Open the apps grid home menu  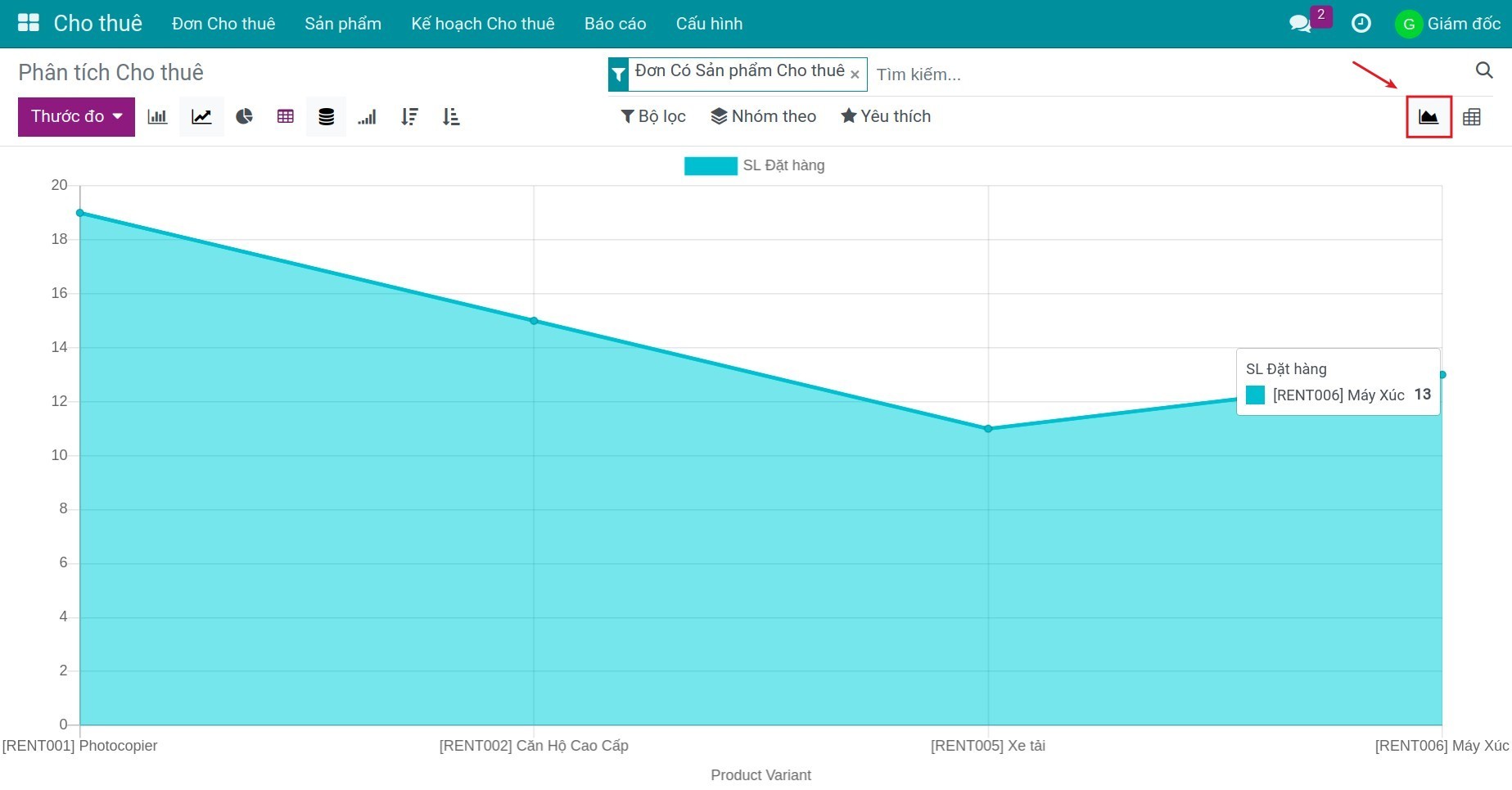coord(29,23)
